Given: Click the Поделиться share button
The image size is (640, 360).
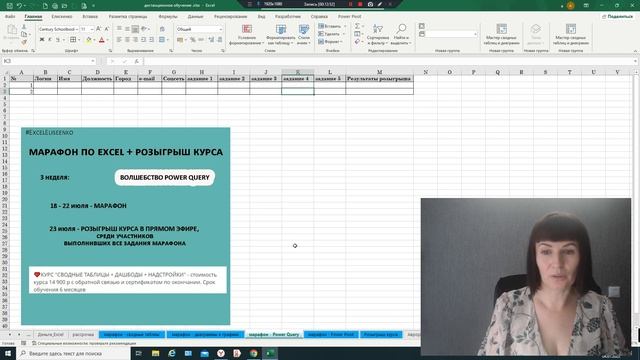Looking at the screenshot, I should click(x=617, y=16).
